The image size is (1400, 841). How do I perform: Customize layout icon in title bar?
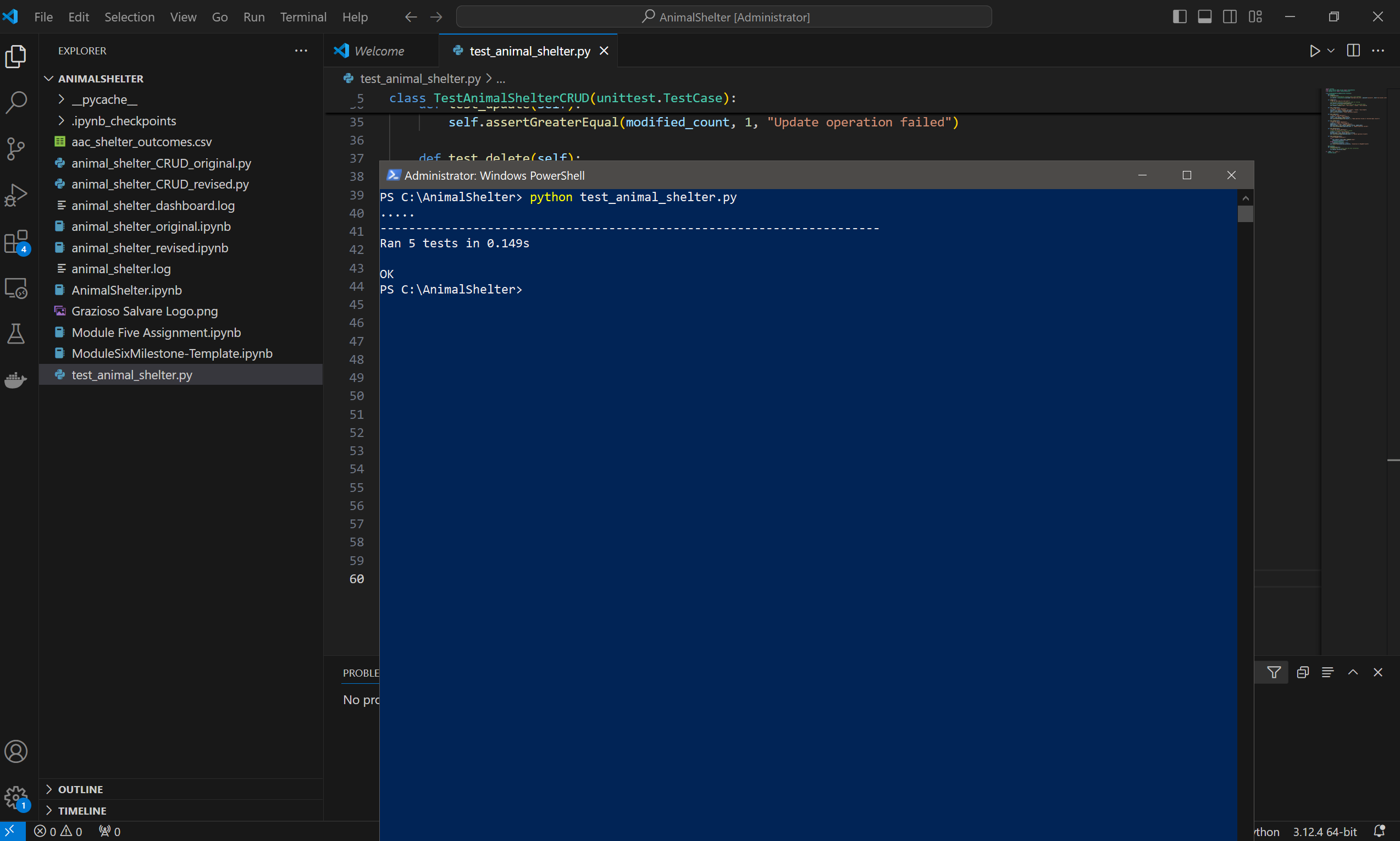click(1255, 17)
